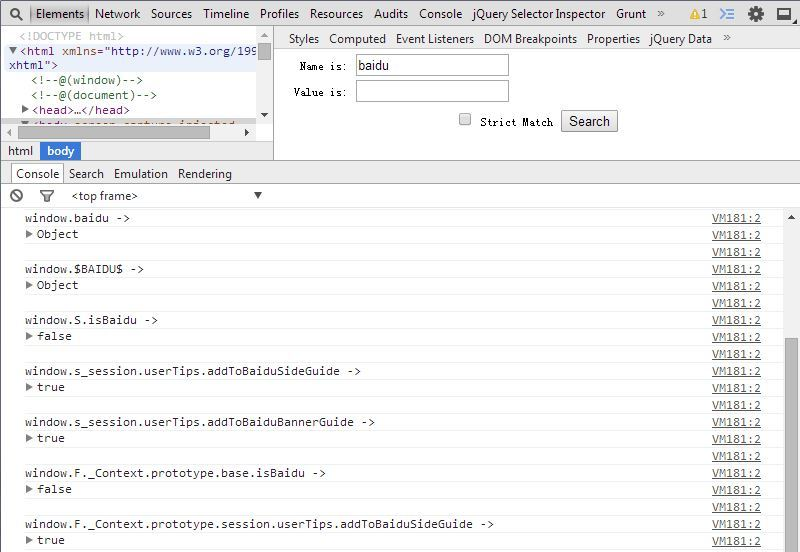The width and height of the screenshot is (800, 552).
Task: Switch to the Rendering tab
Action: point(205,174)
